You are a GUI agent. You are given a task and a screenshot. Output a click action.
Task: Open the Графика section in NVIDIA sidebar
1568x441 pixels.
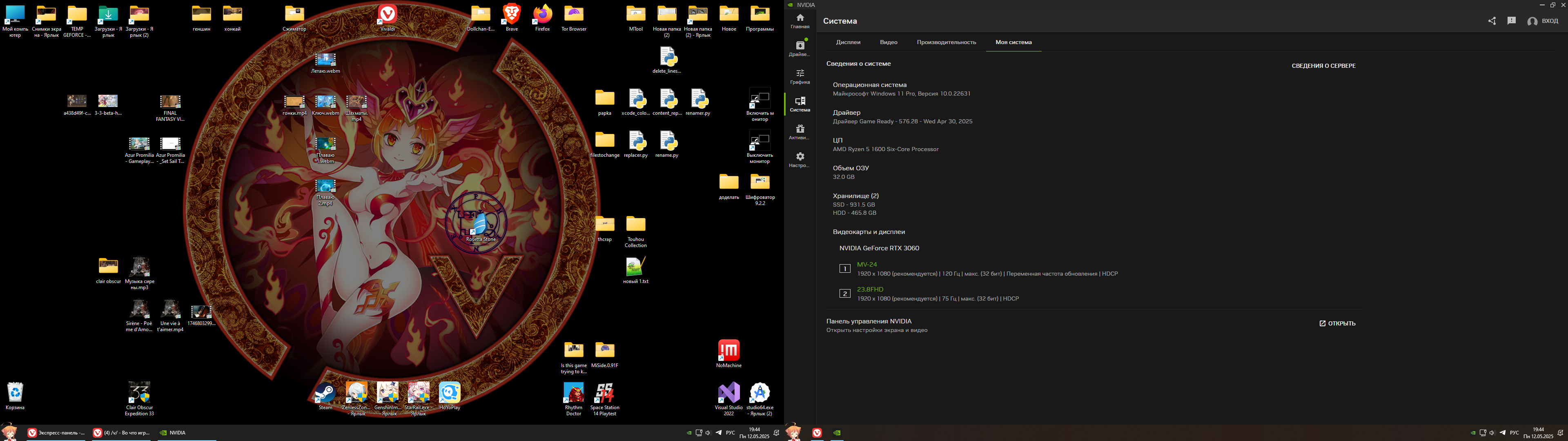[800, 76]
